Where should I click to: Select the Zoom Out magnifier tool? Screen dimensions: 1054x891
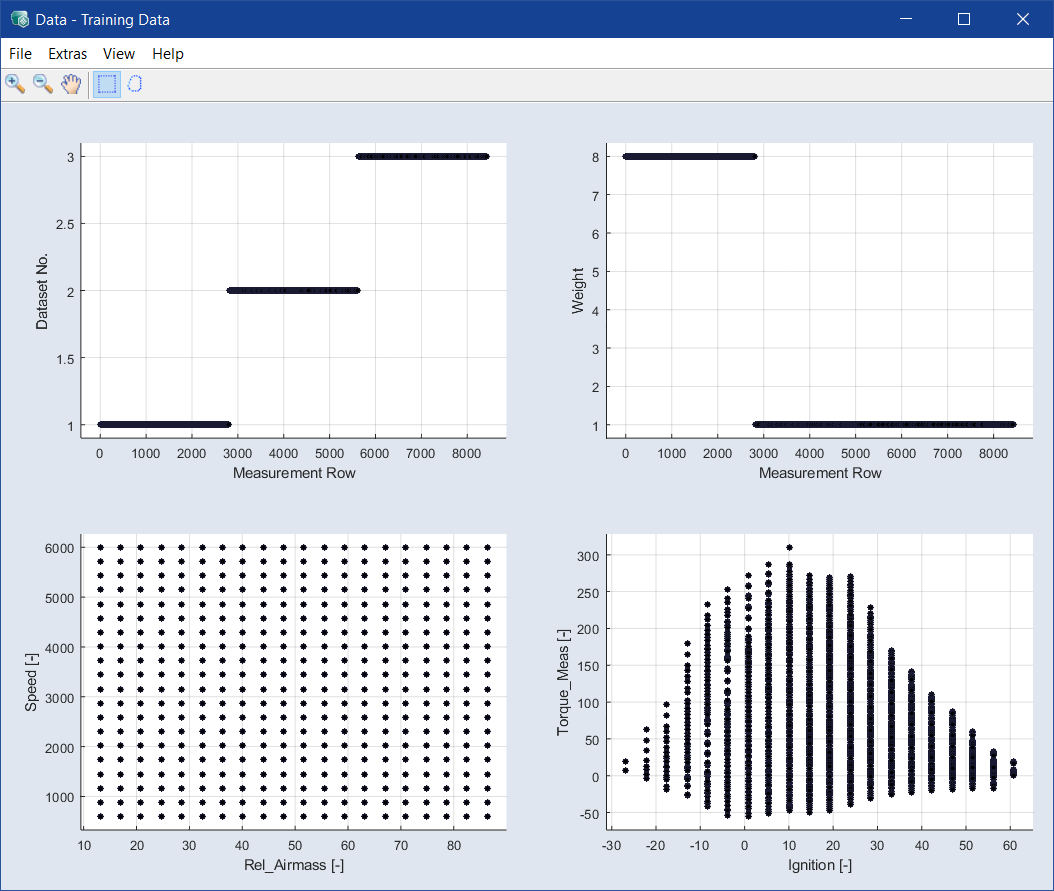click(43, 84)
